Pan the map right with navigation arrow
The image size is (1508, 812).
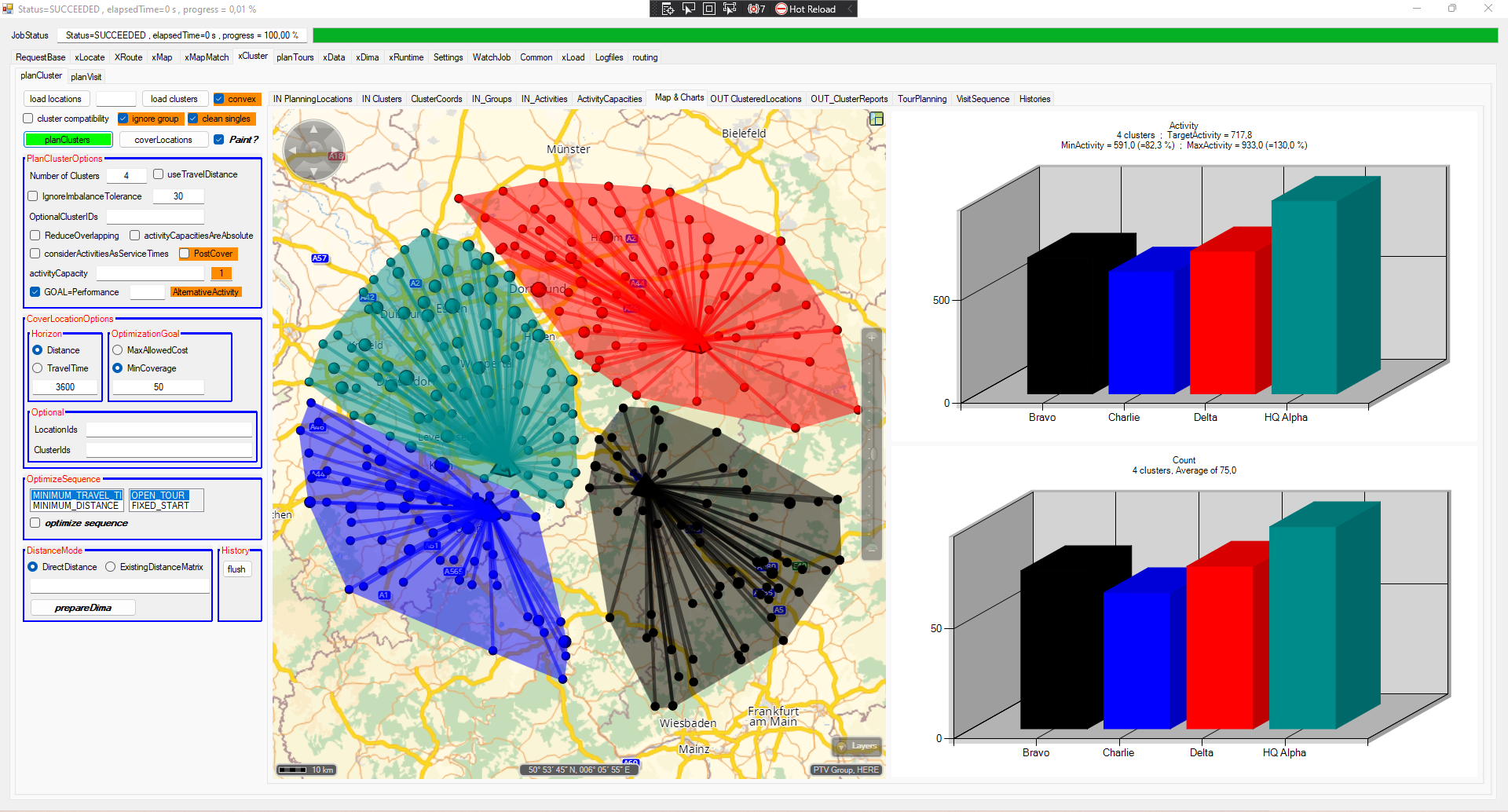tap(335, 150)
